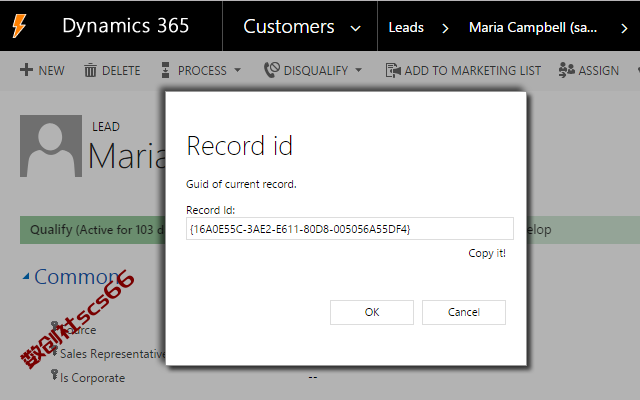Open the Customers navigation area
The image size is (640, 400).
pos(289,27)
